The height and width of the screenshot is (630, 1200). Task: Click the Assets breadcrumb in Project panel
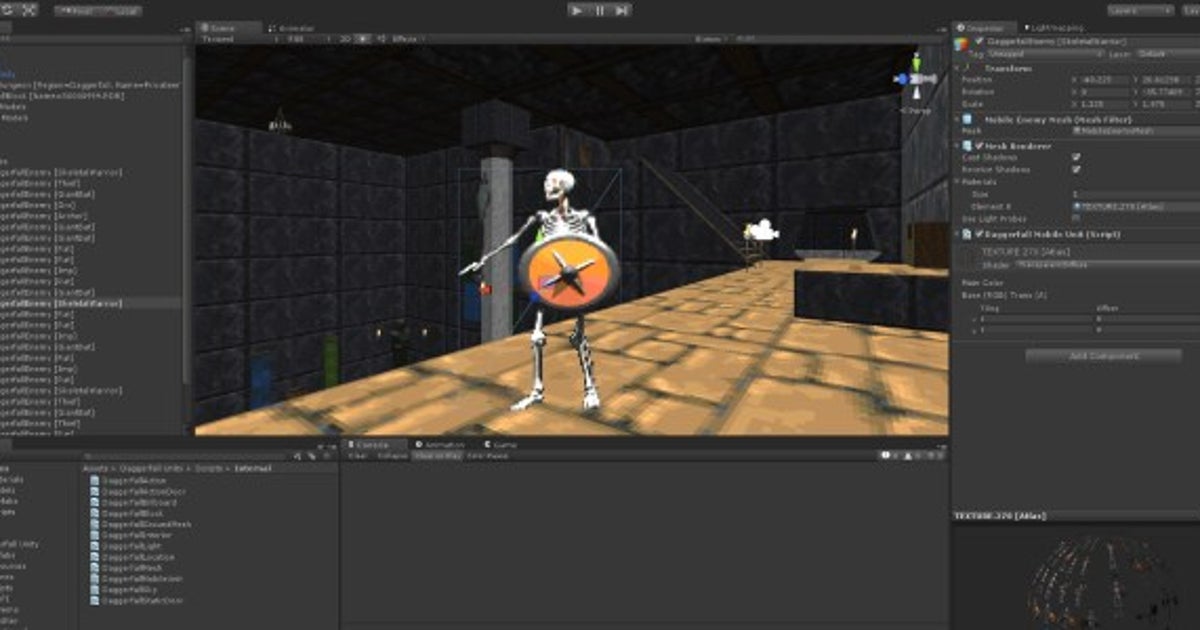coord(96,467)
